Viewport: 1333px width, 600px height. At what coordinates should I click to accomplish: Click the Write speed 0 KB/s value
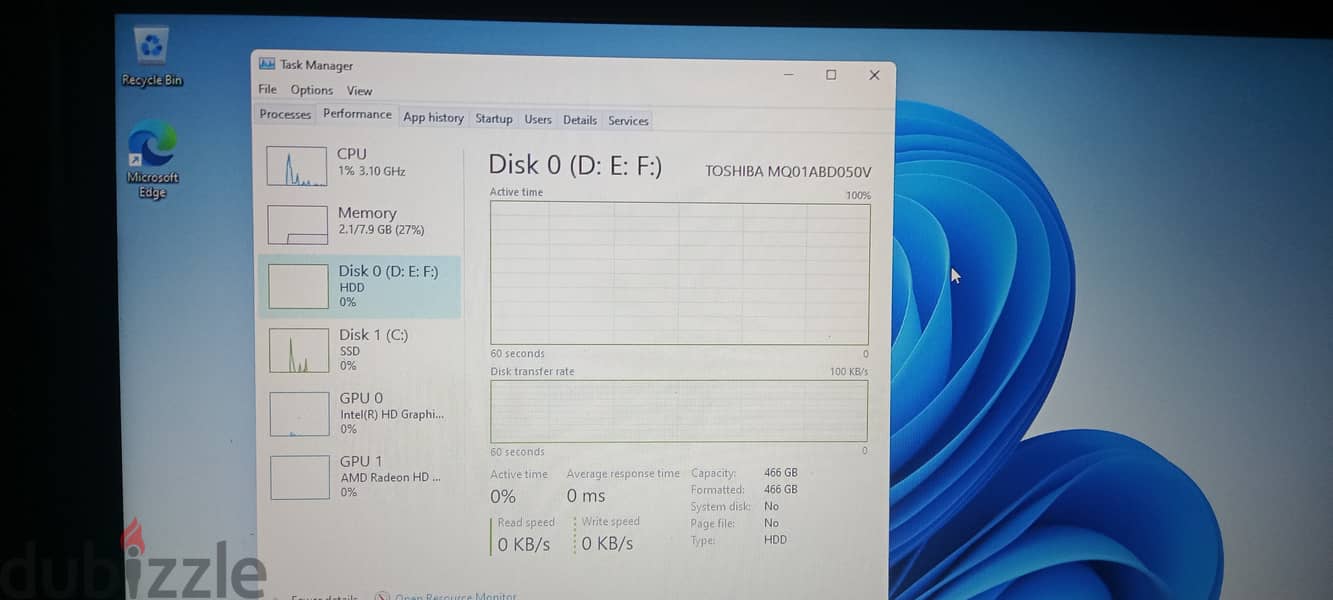607,544
